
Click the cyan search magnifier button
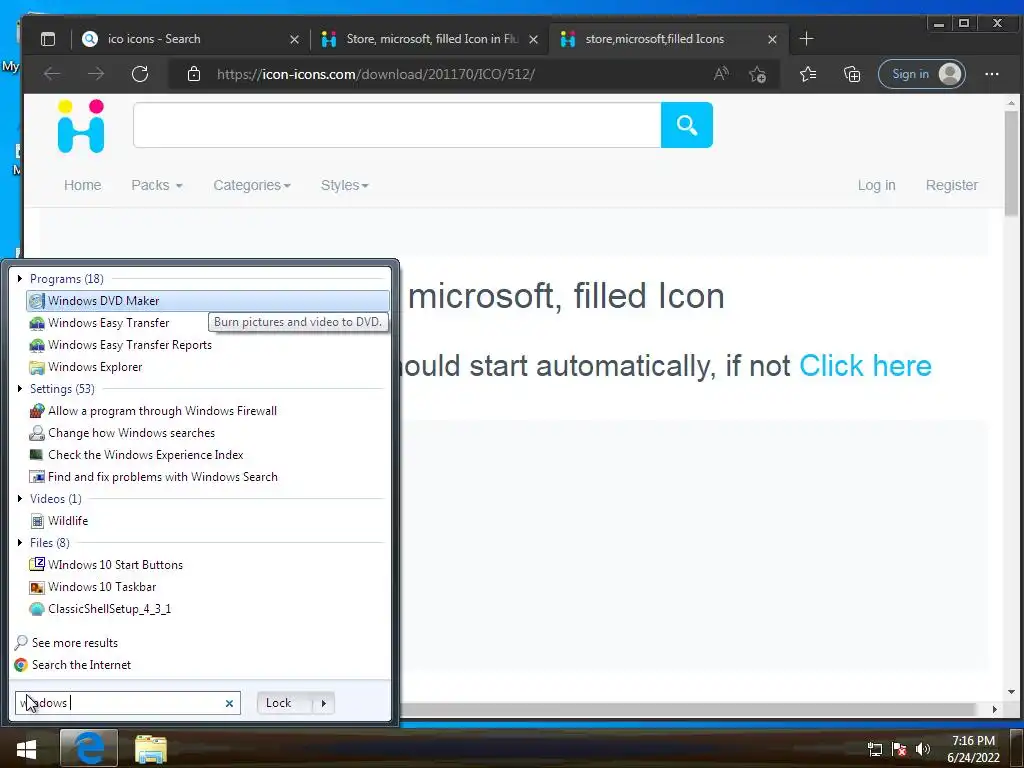686,125
